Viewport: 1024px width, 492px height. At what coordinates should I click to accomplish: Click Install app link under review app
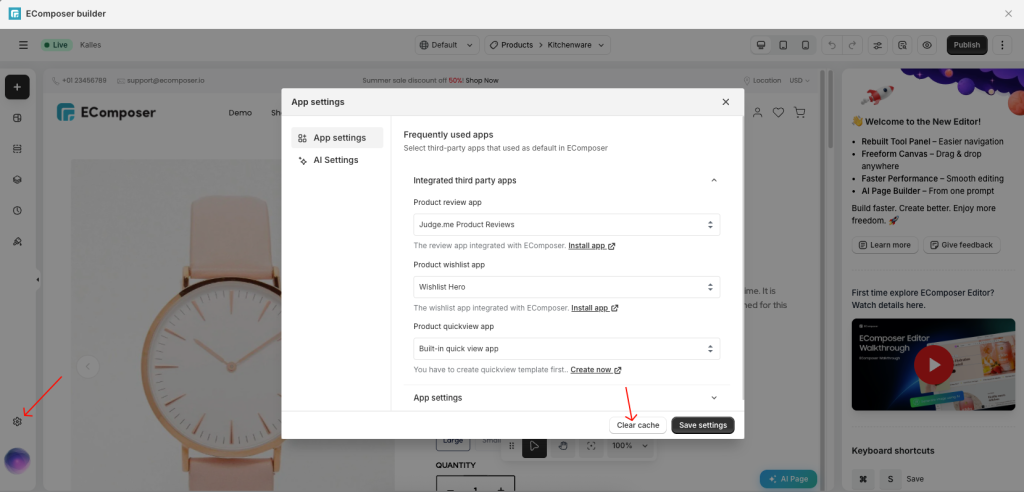click(x=592, y=246)
